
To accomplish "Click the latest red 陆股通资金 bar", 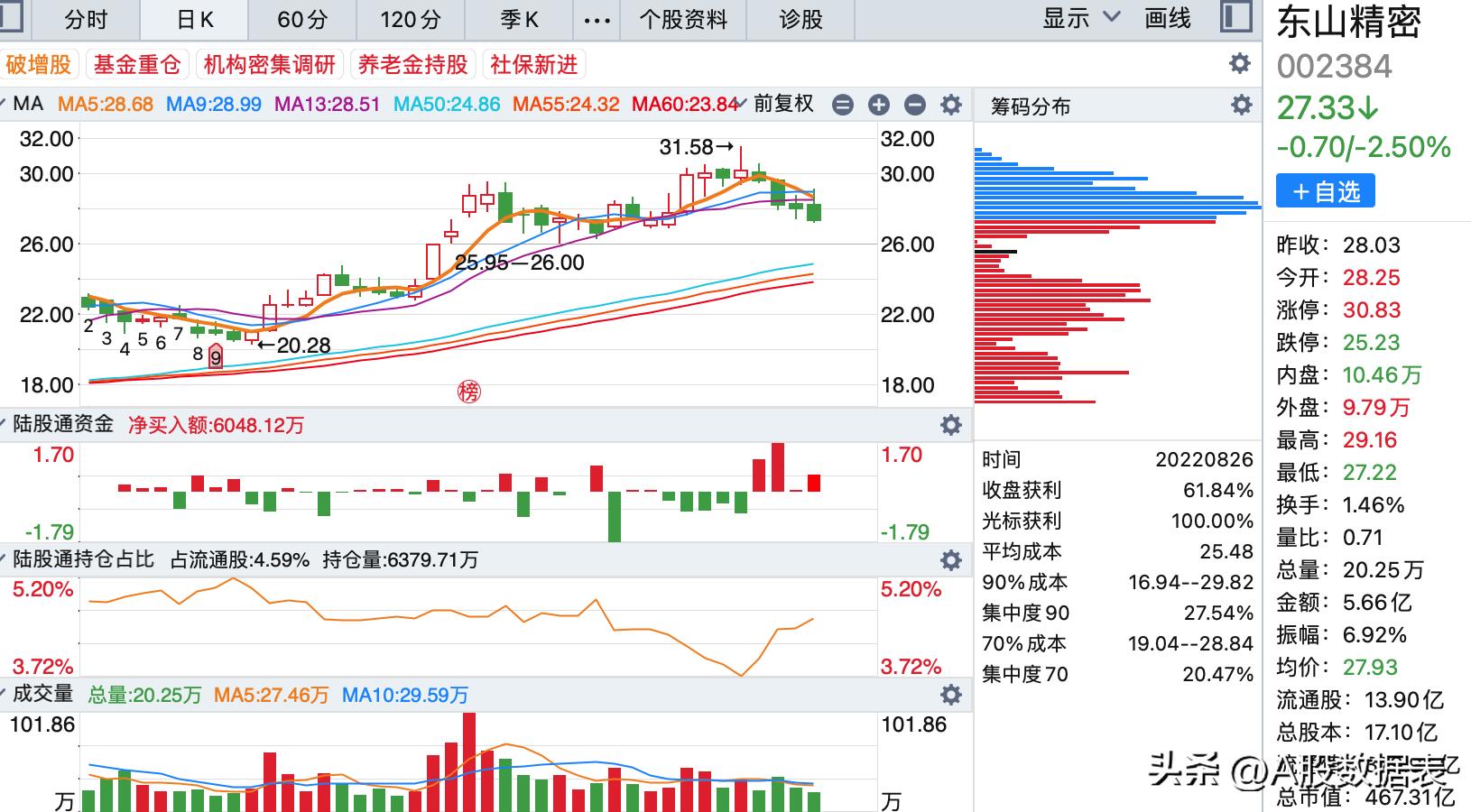I will point(814,483).
